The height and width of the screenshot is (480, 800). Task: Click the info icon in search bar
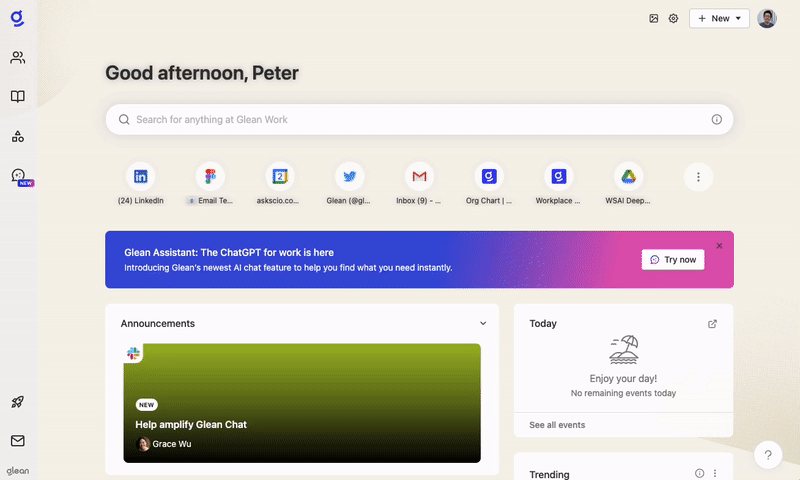[717, 119]
